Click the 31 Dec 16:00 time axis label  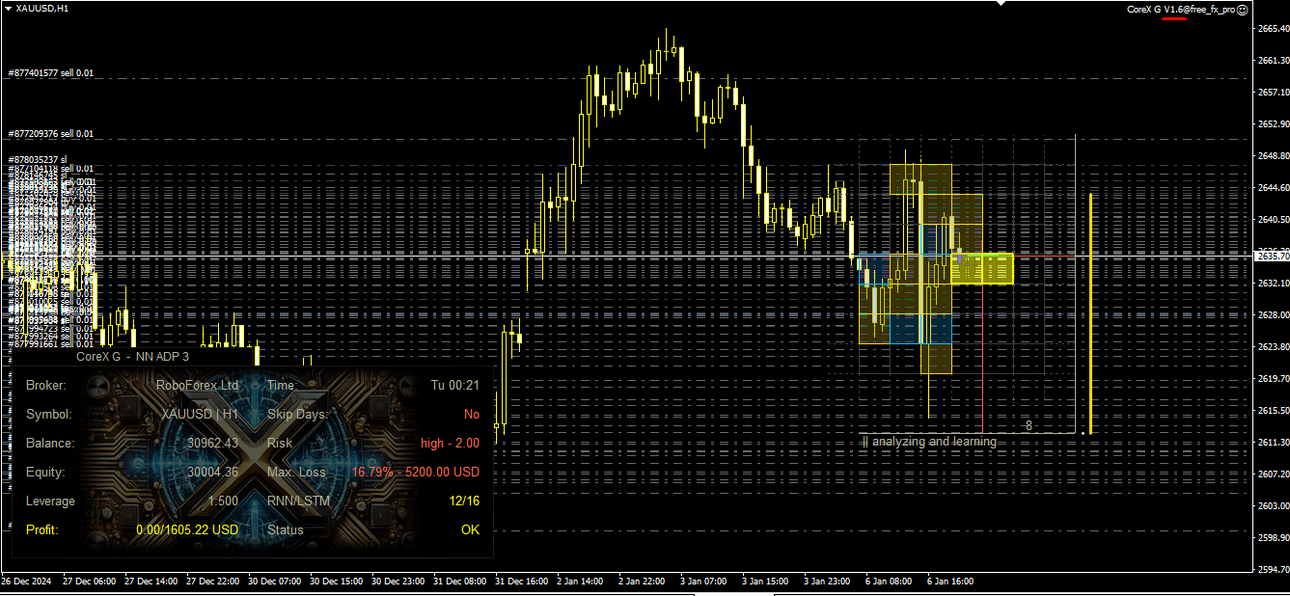(x=521, y=580)
